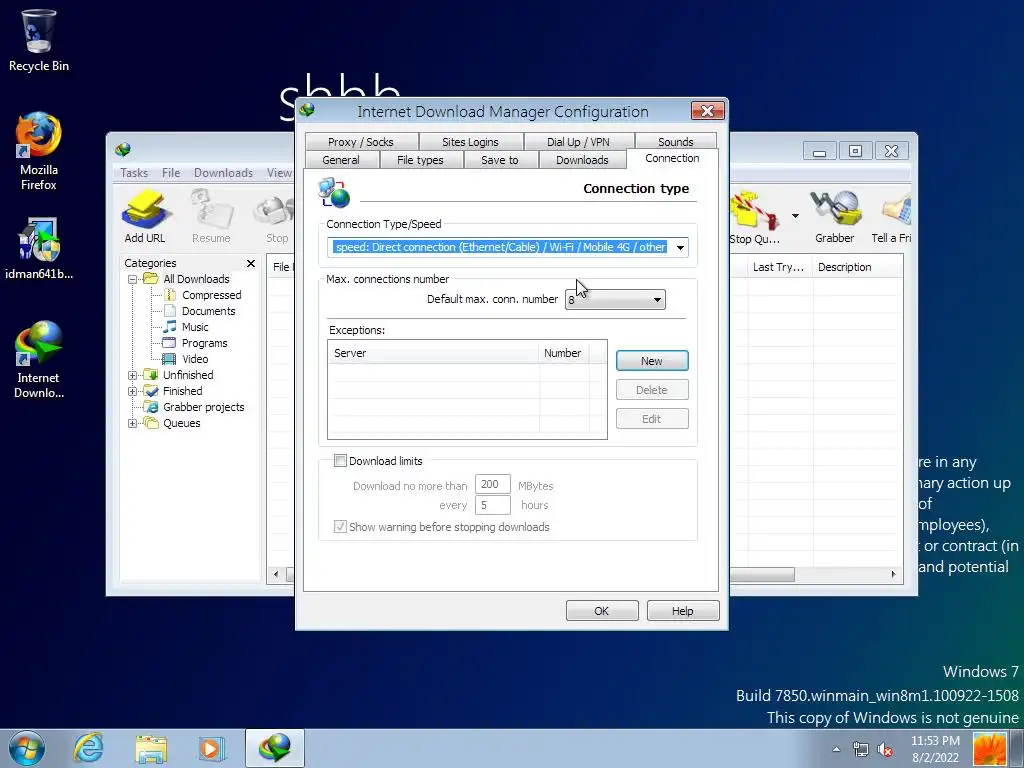Sort by Description column in IDM window
The image size is (1024, 768).
pos(857,267)
